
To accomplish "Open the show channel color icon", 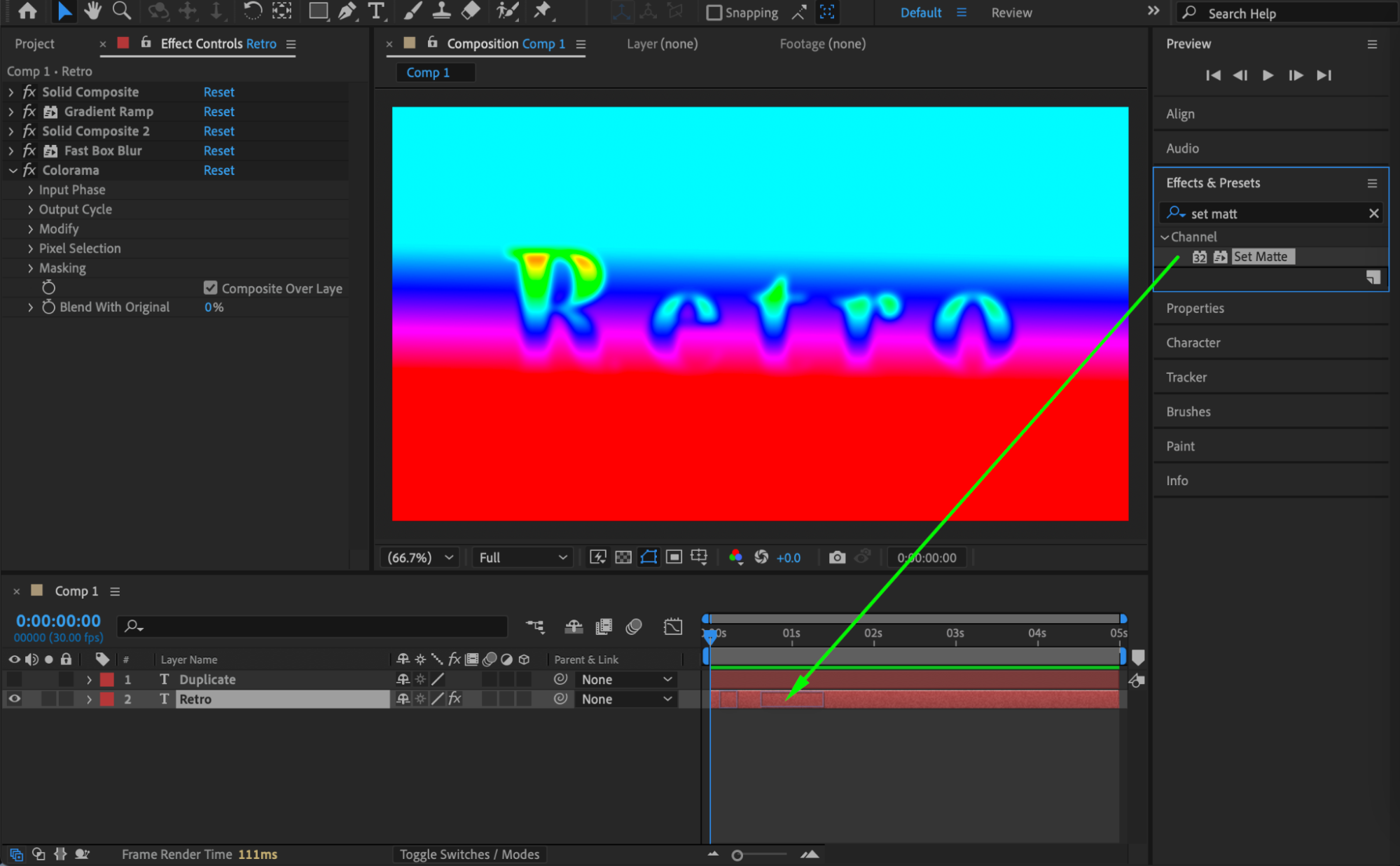I will click(x=735, y=557).
